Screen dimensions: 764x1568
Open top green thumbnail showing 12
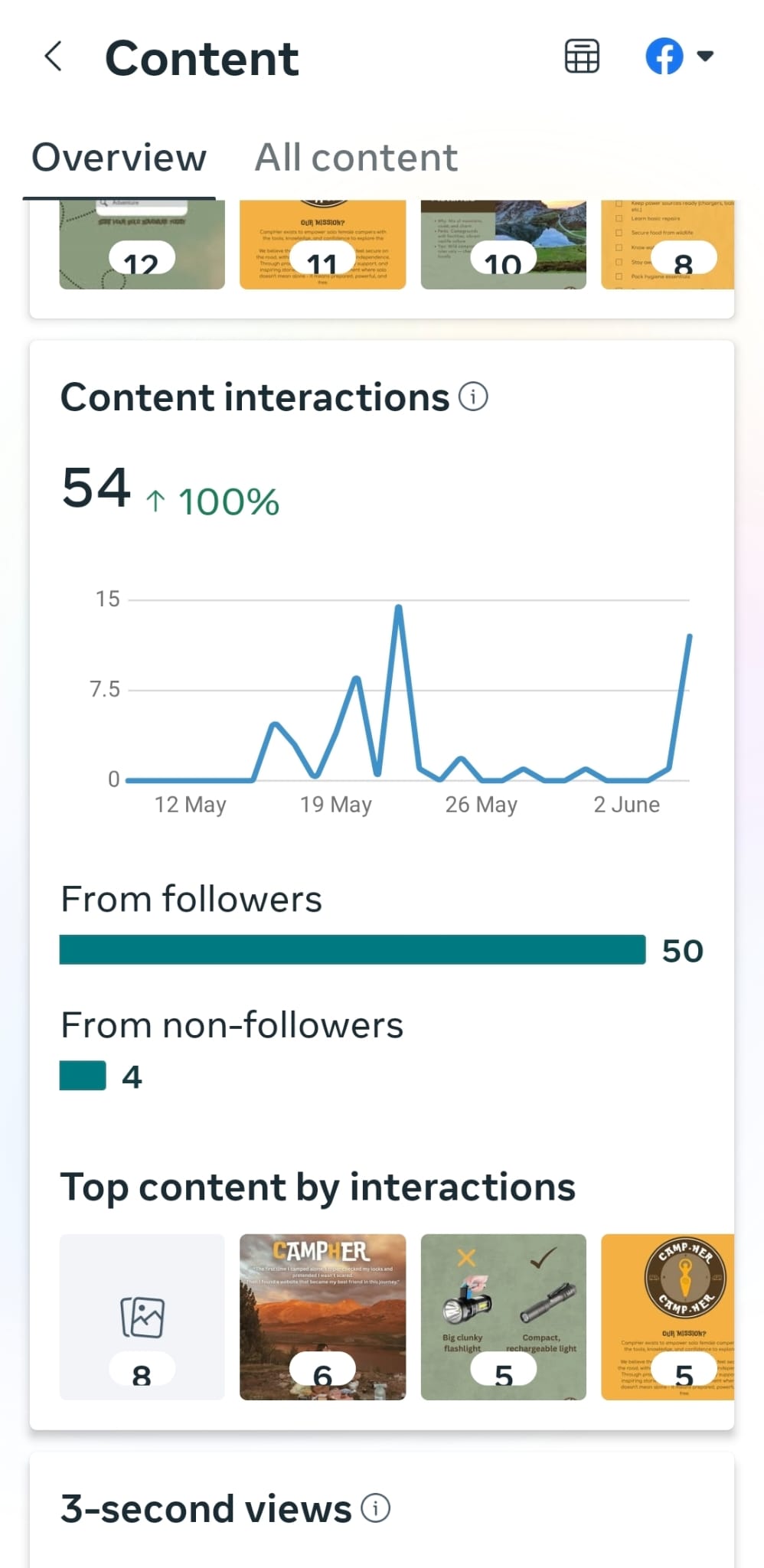pyautogui.click(x=142, y=245)
